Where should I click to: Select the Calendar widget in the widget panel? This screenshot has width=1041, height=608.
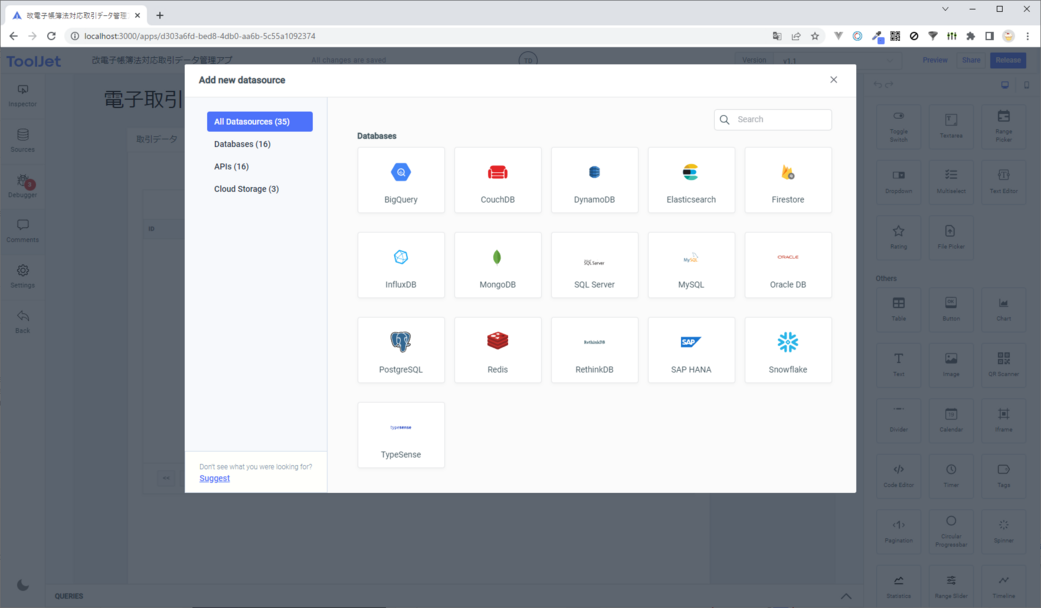[x=951, y=420]
